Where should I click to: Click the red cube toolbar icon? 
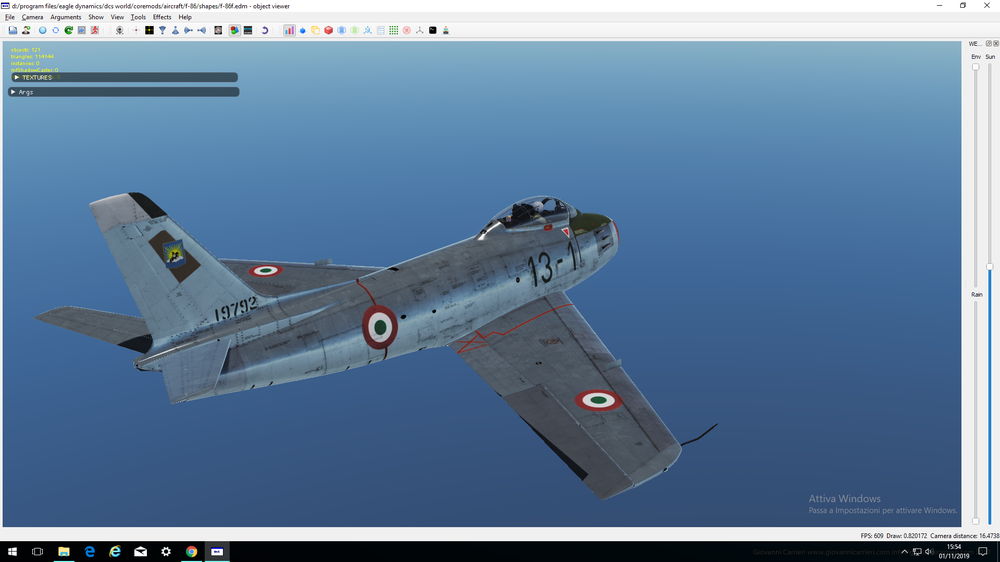pos(328,30)
